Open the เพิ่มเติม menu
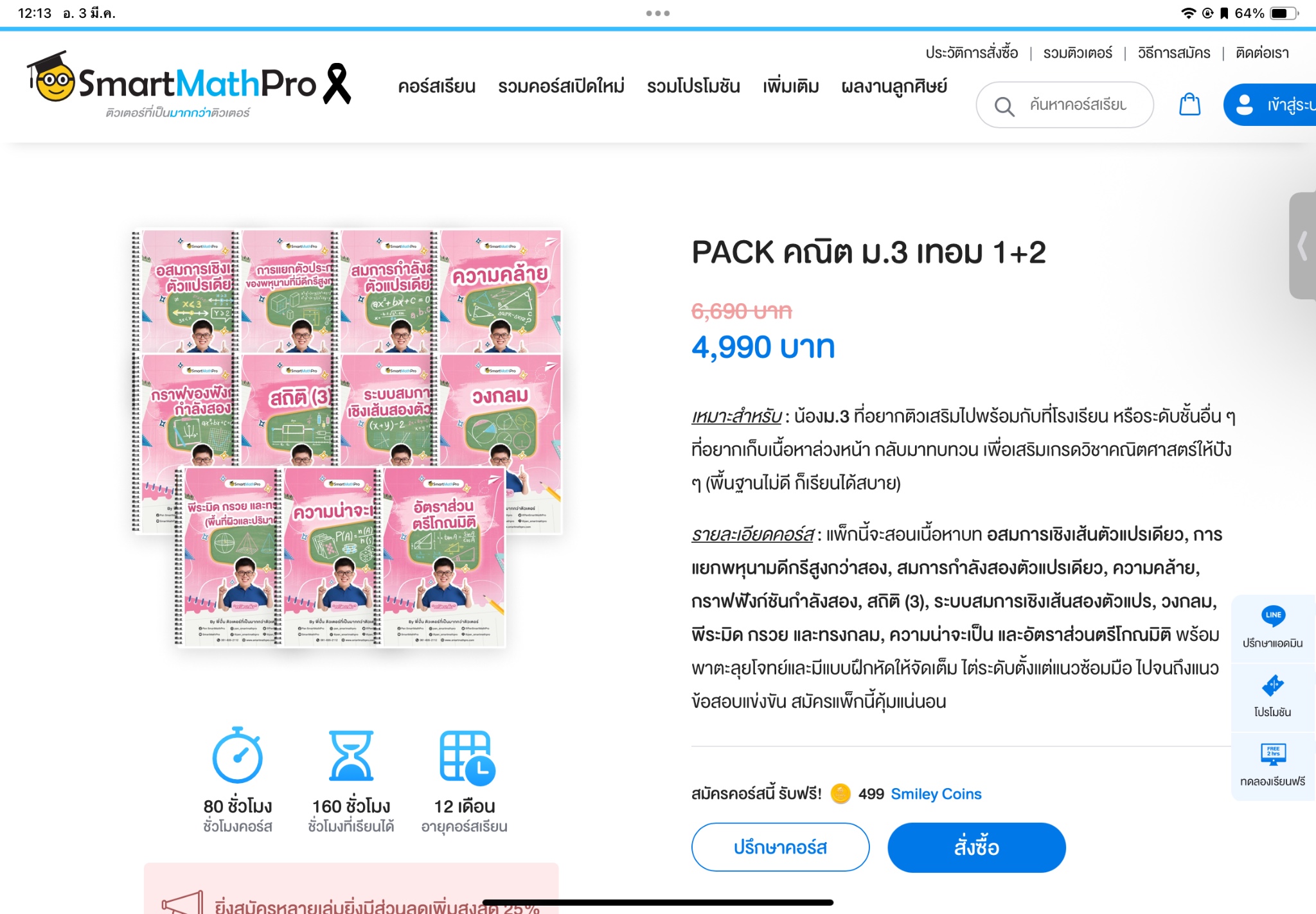The image size is (1316, 914). pyautogui.click(x=790, y=86)
